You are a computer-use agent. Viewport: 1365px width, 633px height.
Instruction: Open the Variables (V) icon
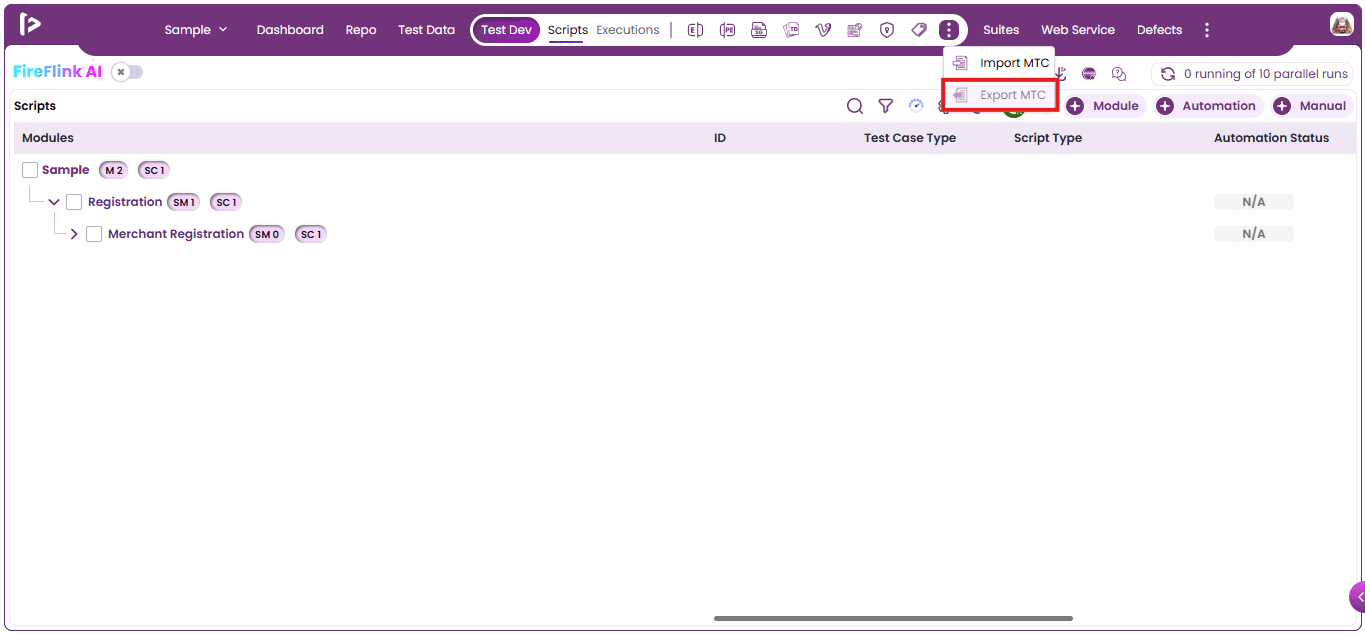pos(823,30)
